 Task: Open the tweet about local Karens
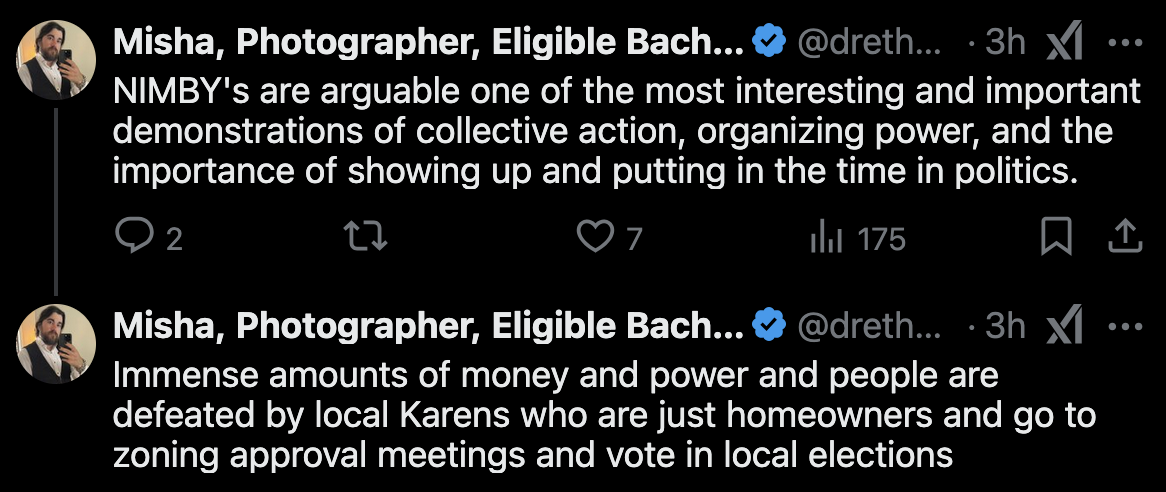[600, 415]
